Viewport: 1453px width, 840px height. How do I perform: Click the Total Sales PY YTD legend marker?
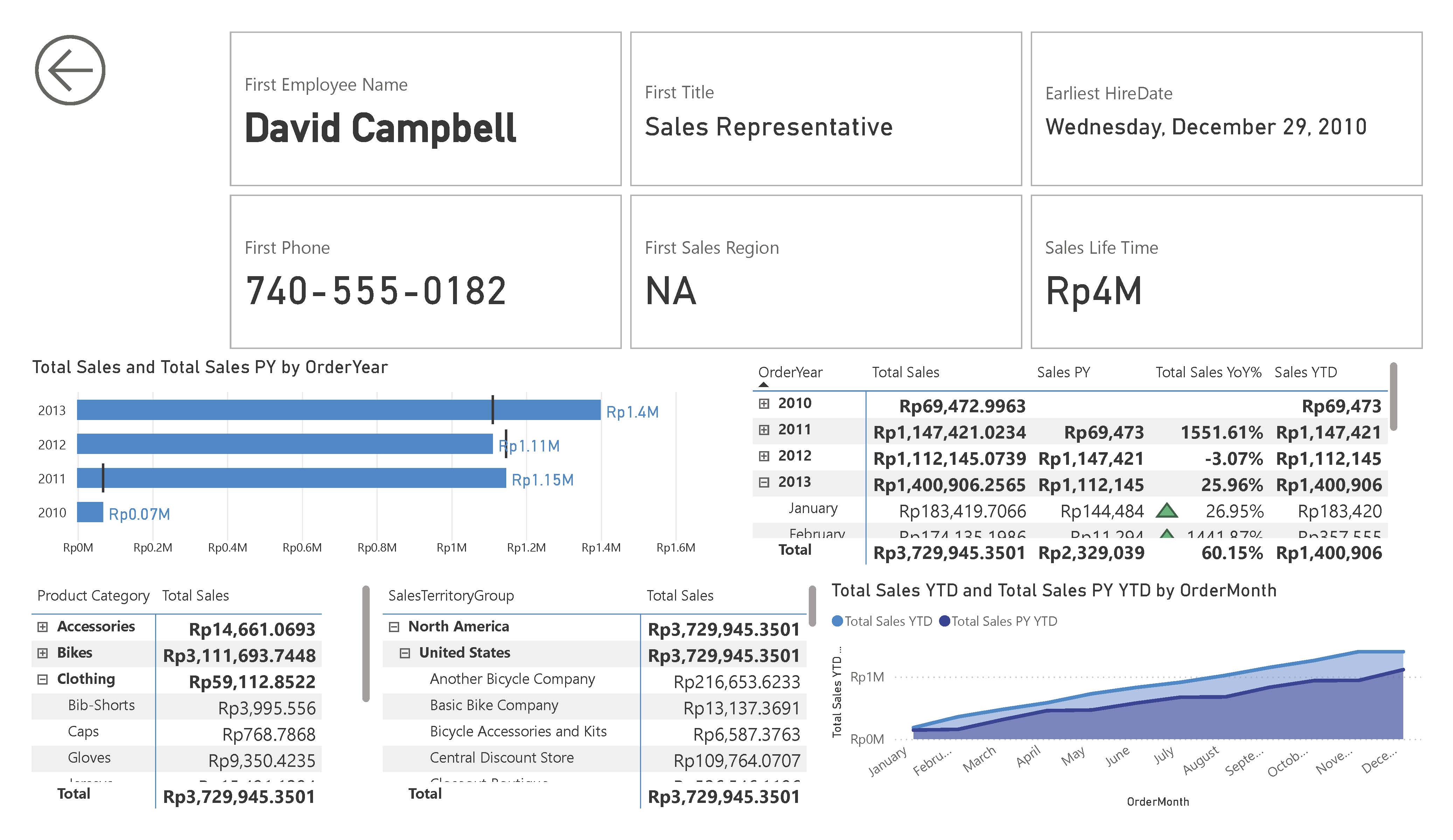(x=945, y=621)
